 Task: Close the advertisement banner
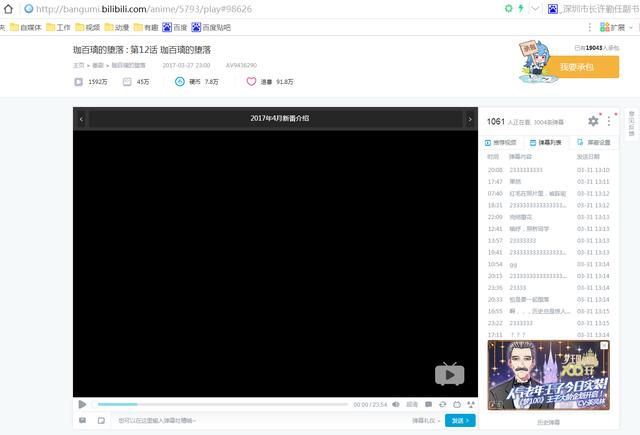point(604,346)
